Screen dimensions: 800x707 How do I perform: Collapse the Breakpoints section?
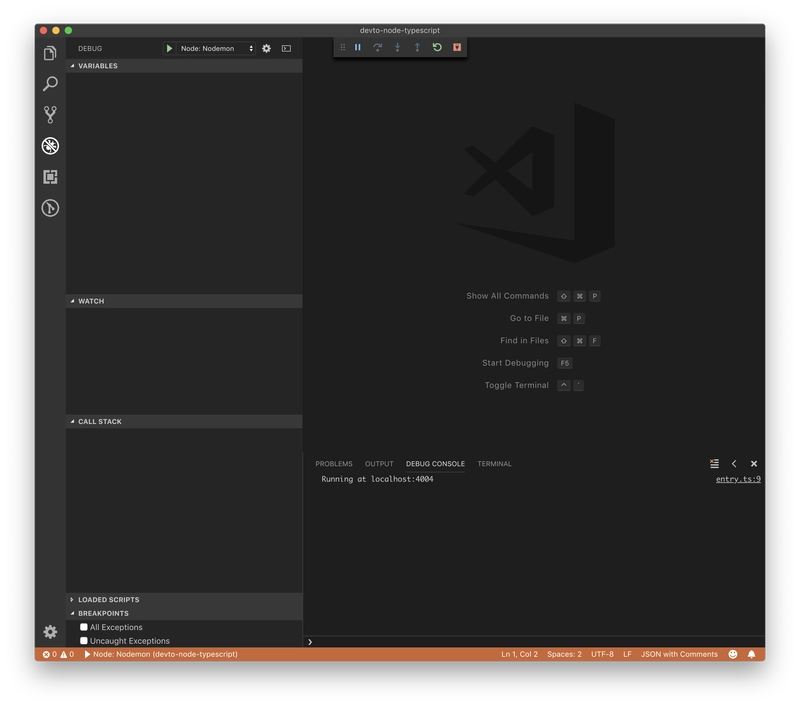click(x=184, y=613)
